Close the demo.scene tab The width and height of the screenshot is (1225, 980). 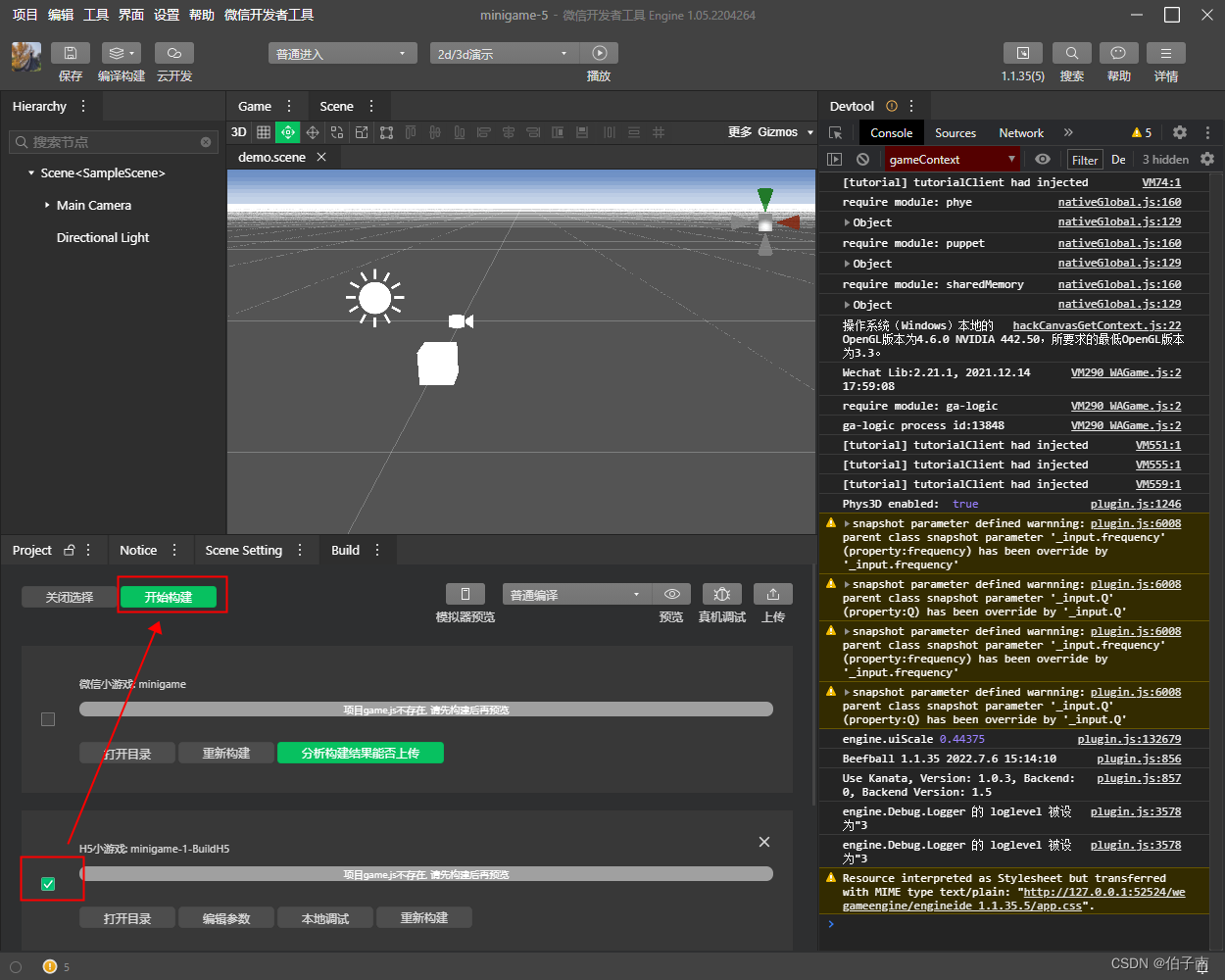pyautogui.click(x=321, y=157)
